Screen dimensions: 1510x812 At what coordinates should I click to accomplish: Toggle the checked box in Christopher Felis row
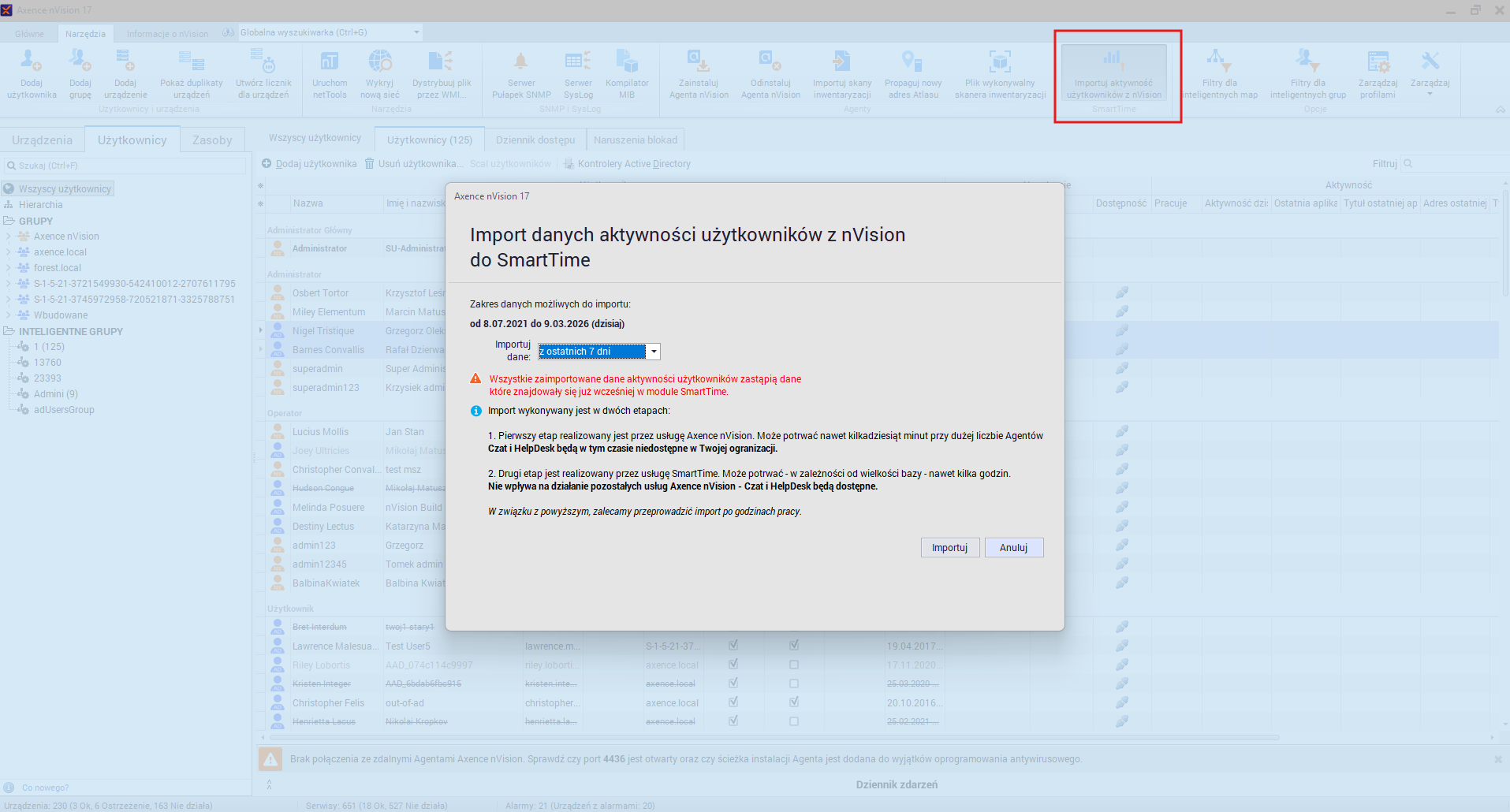point(794,702)
